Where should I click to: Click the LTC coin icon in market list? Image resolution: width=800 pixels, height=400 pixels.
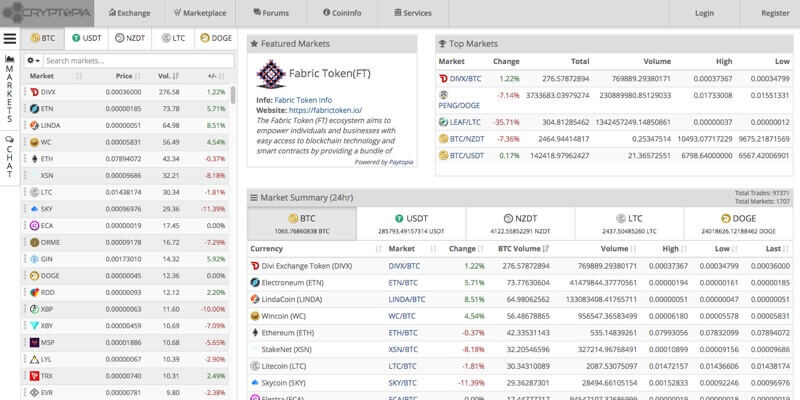click(x=34, y=192)
